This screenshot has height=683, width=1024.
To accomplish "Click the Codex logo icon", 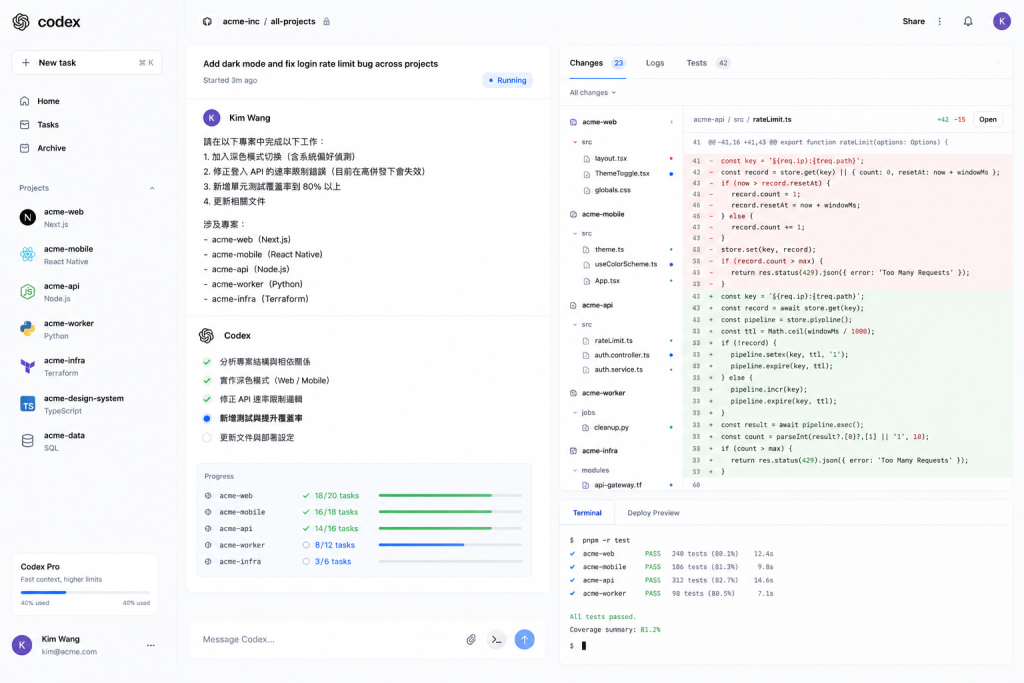I will (21, 22).
